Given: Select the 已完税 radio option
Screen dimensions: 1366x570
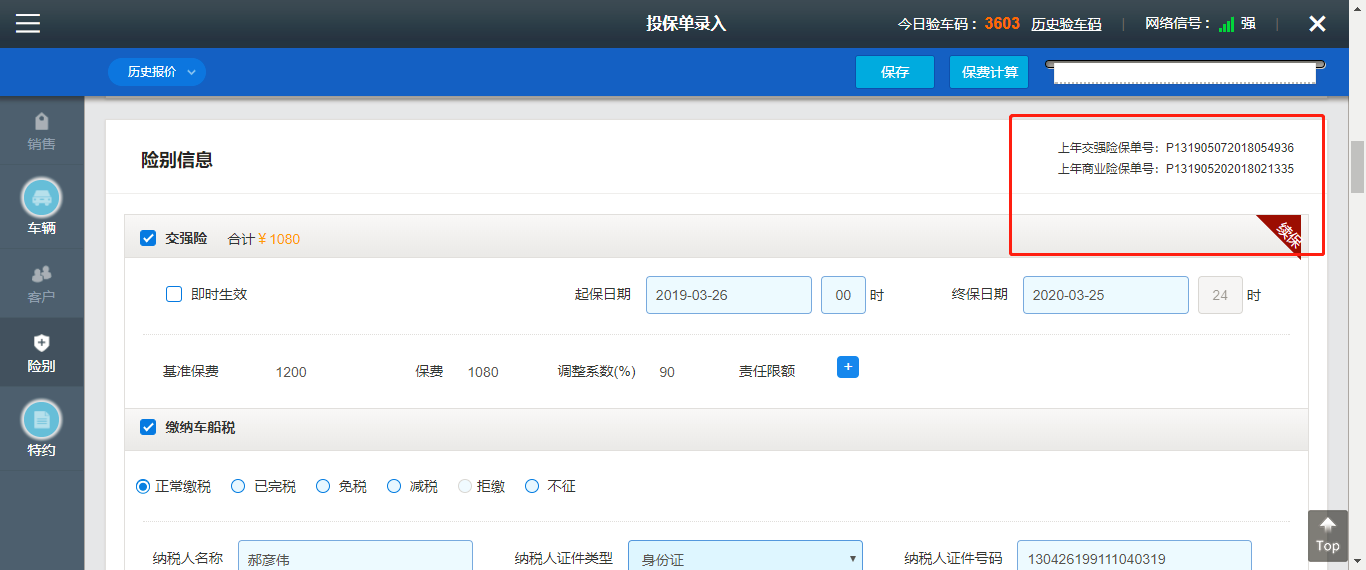Looking at the screenshot, I should coord(238,486).
